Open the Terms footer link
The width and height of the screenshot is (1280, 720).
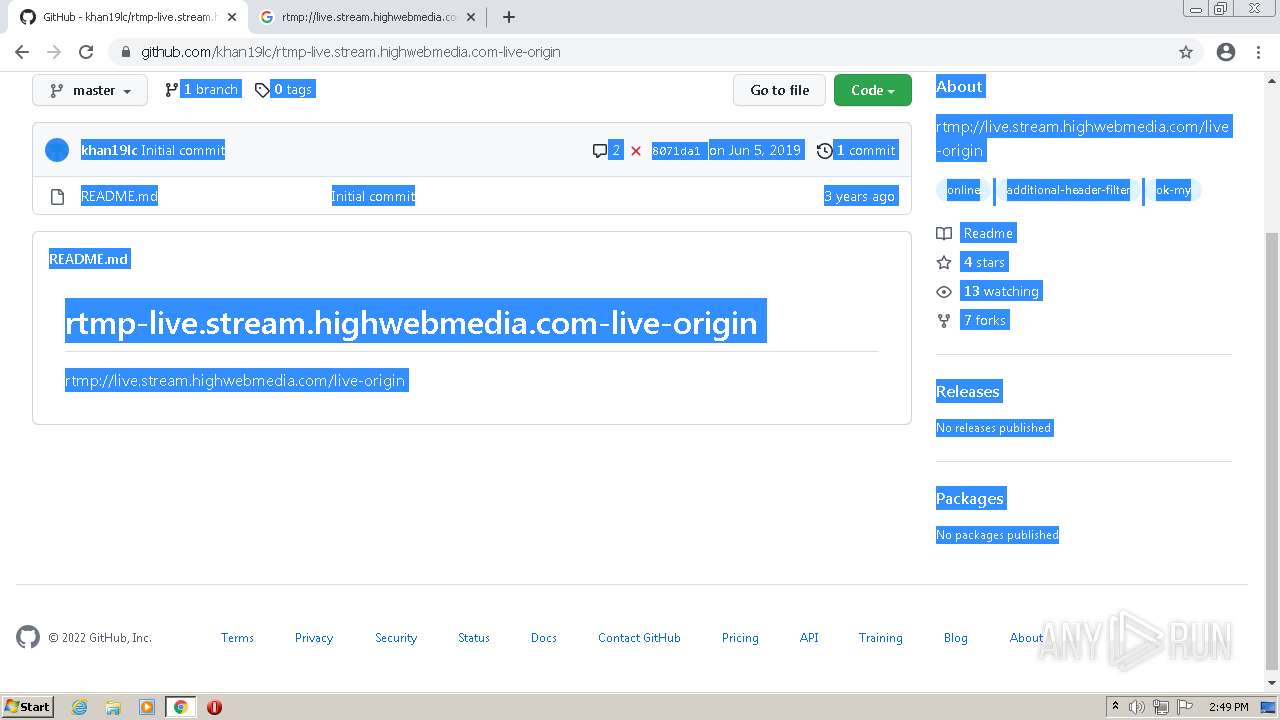tap(237, 638)
